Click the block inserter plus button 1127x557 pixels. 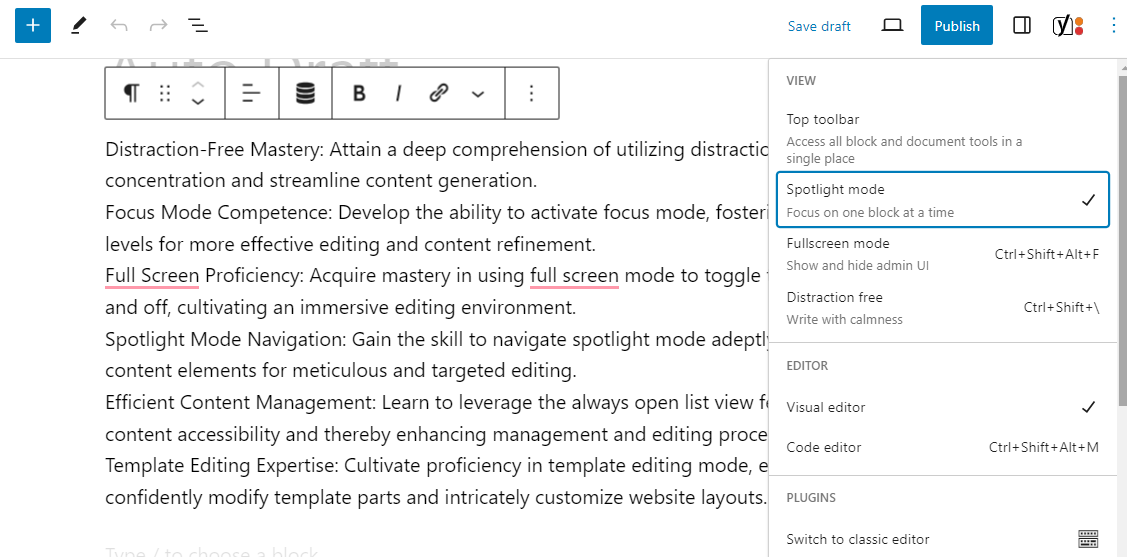33,26
